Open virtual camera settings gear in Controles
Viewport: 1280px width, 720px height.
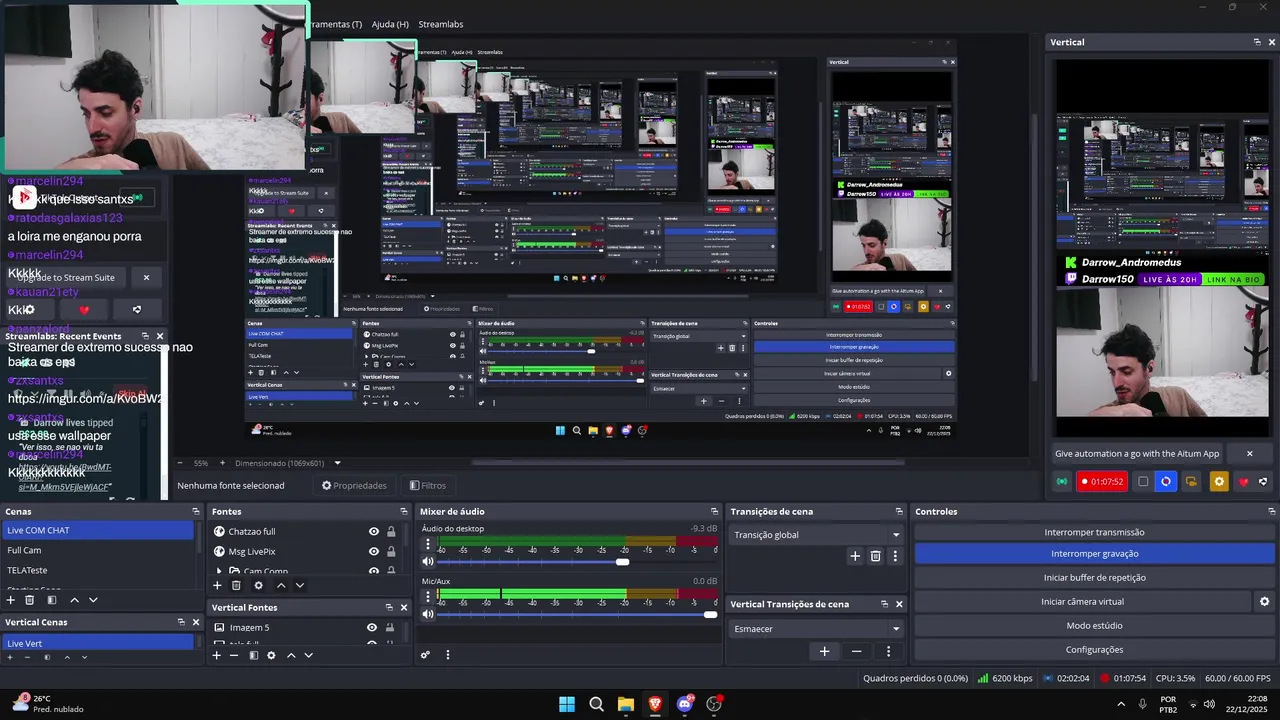point(1264,601)
